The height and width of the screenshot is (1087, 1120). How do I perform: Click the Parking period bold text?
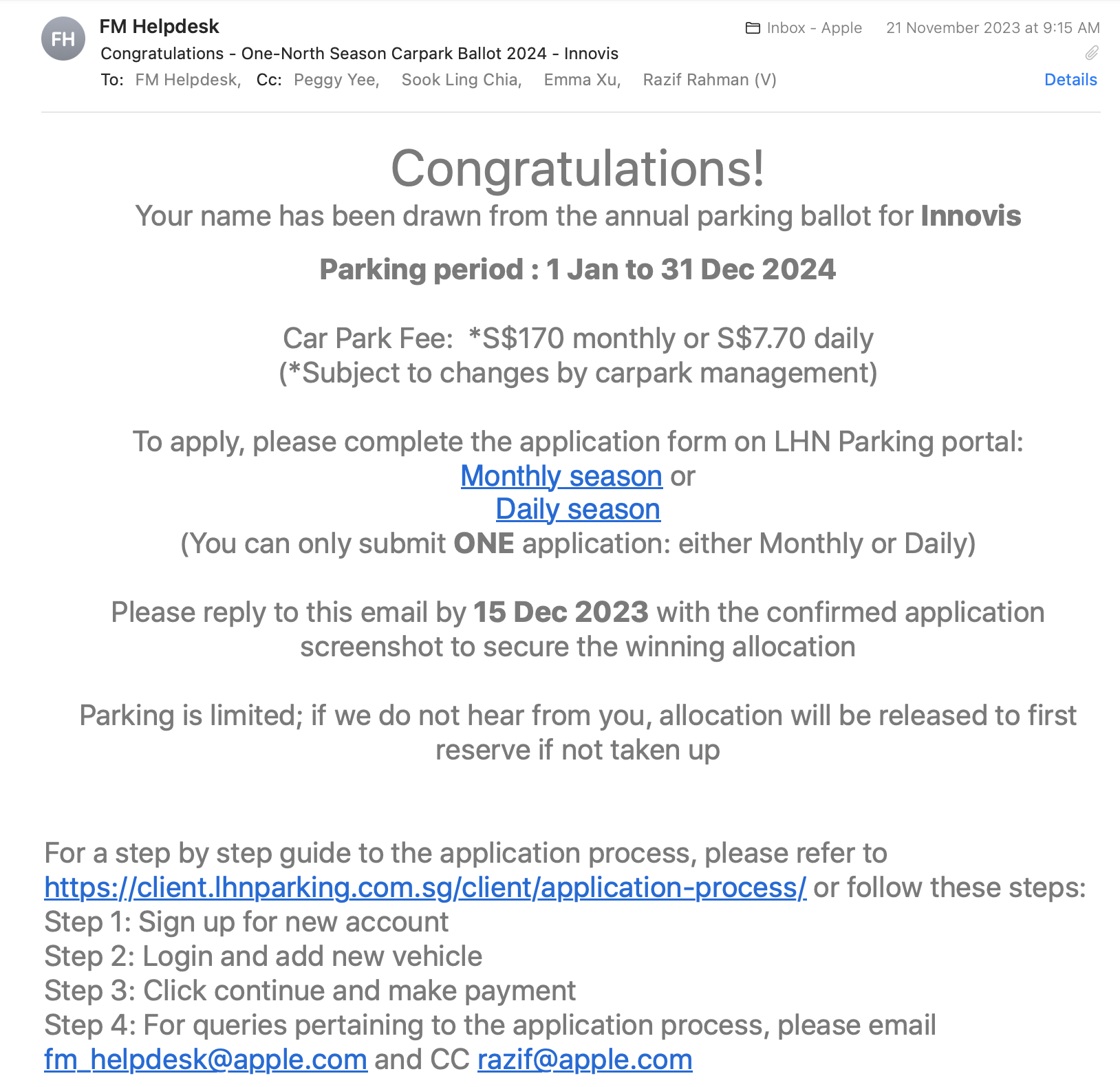pos(578,269)
